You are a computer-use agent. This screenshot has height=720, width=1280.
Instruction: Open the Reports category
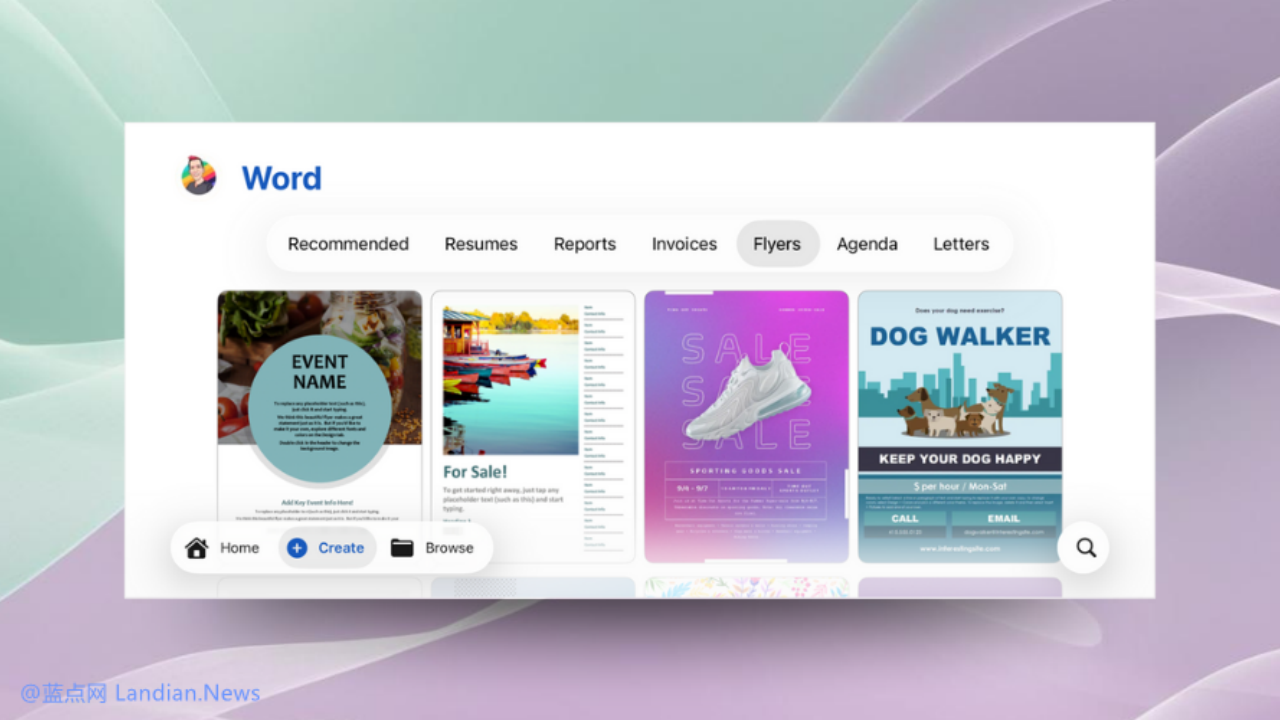[585, 244]
